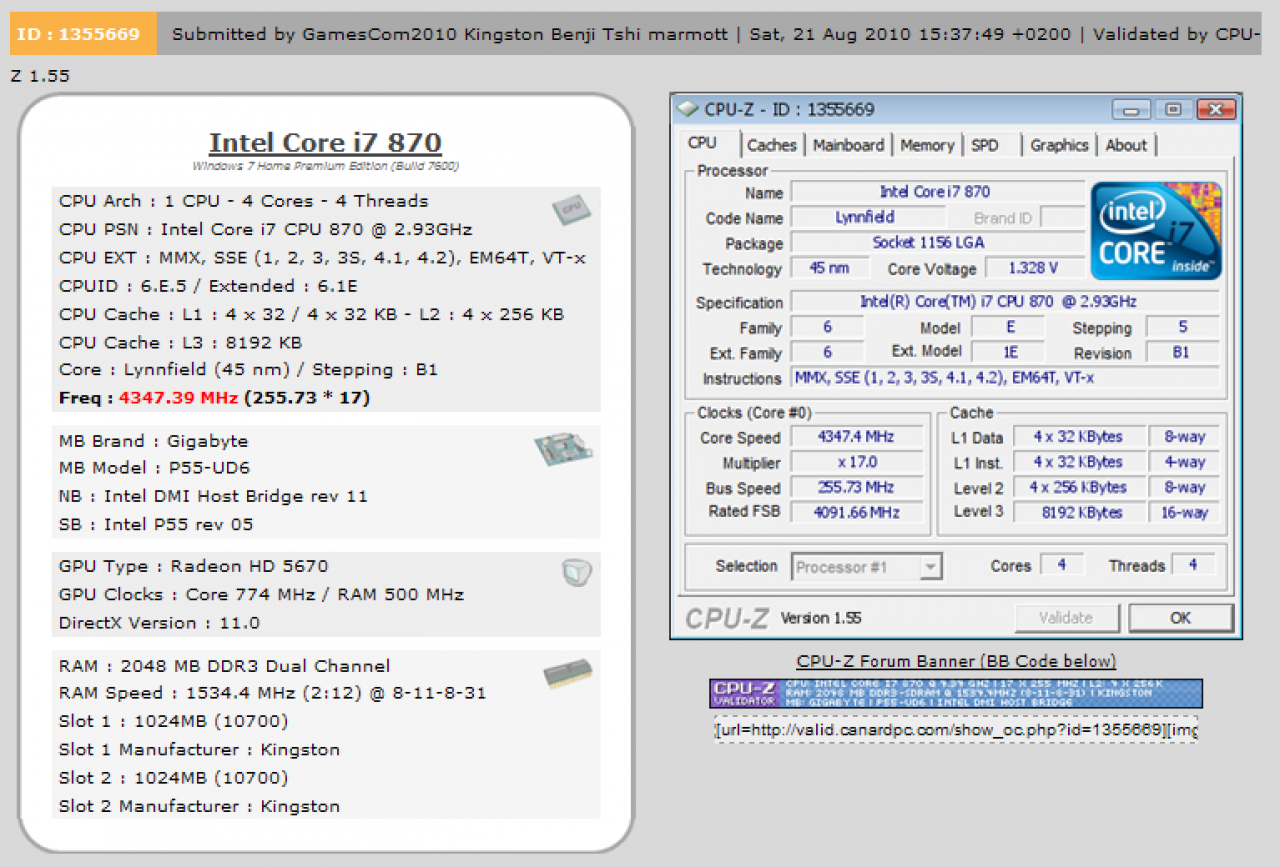Click the Technology value 45 nm
Image resolution: width=1280 pixels, height=867 pixels.
830,268
